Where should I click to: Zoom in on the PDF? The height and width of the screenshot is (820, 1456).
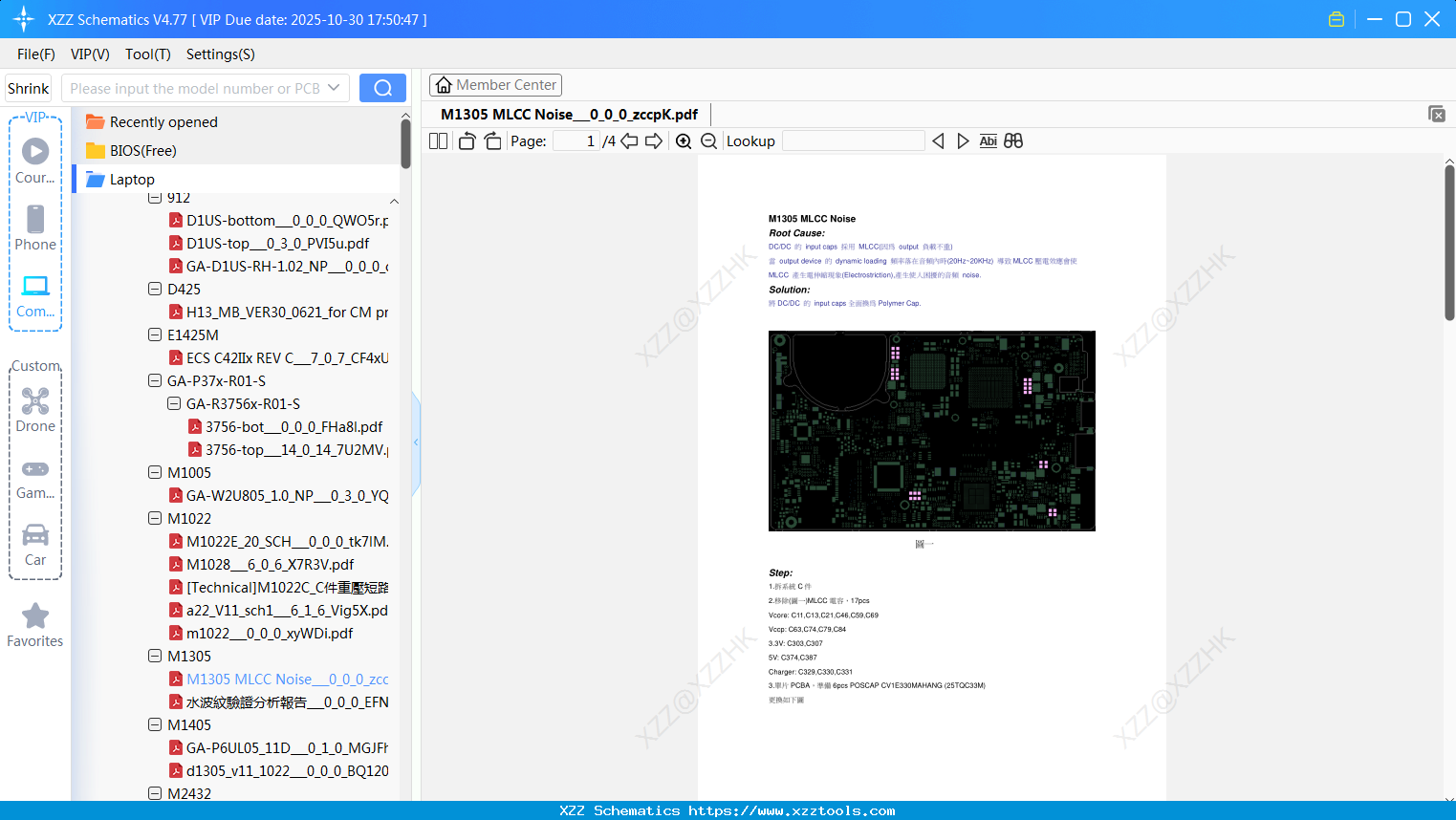(x=684, y=140)
